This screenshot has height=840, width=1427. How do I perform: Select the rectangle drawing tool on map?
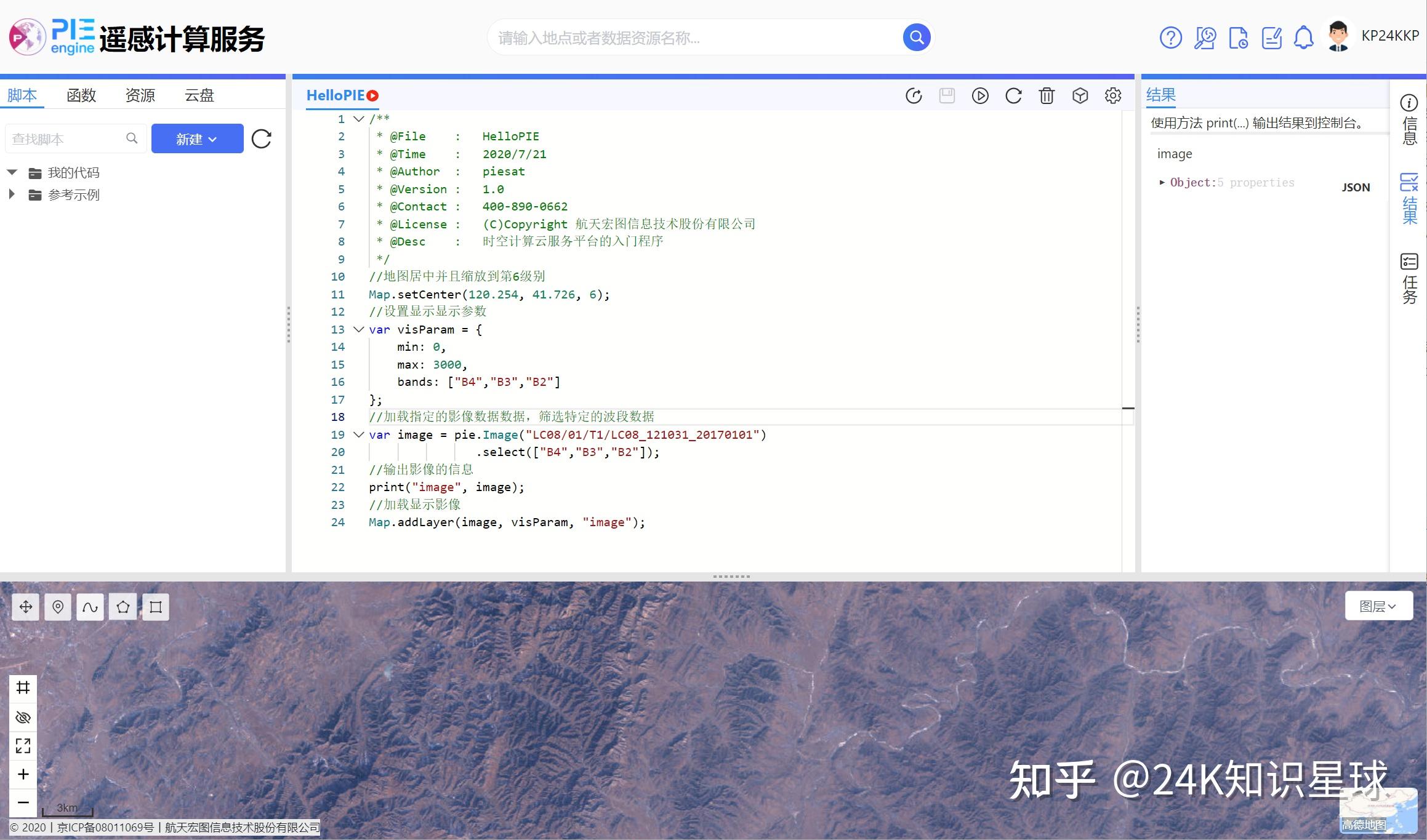pyautogui.click(x=156, y=607)
